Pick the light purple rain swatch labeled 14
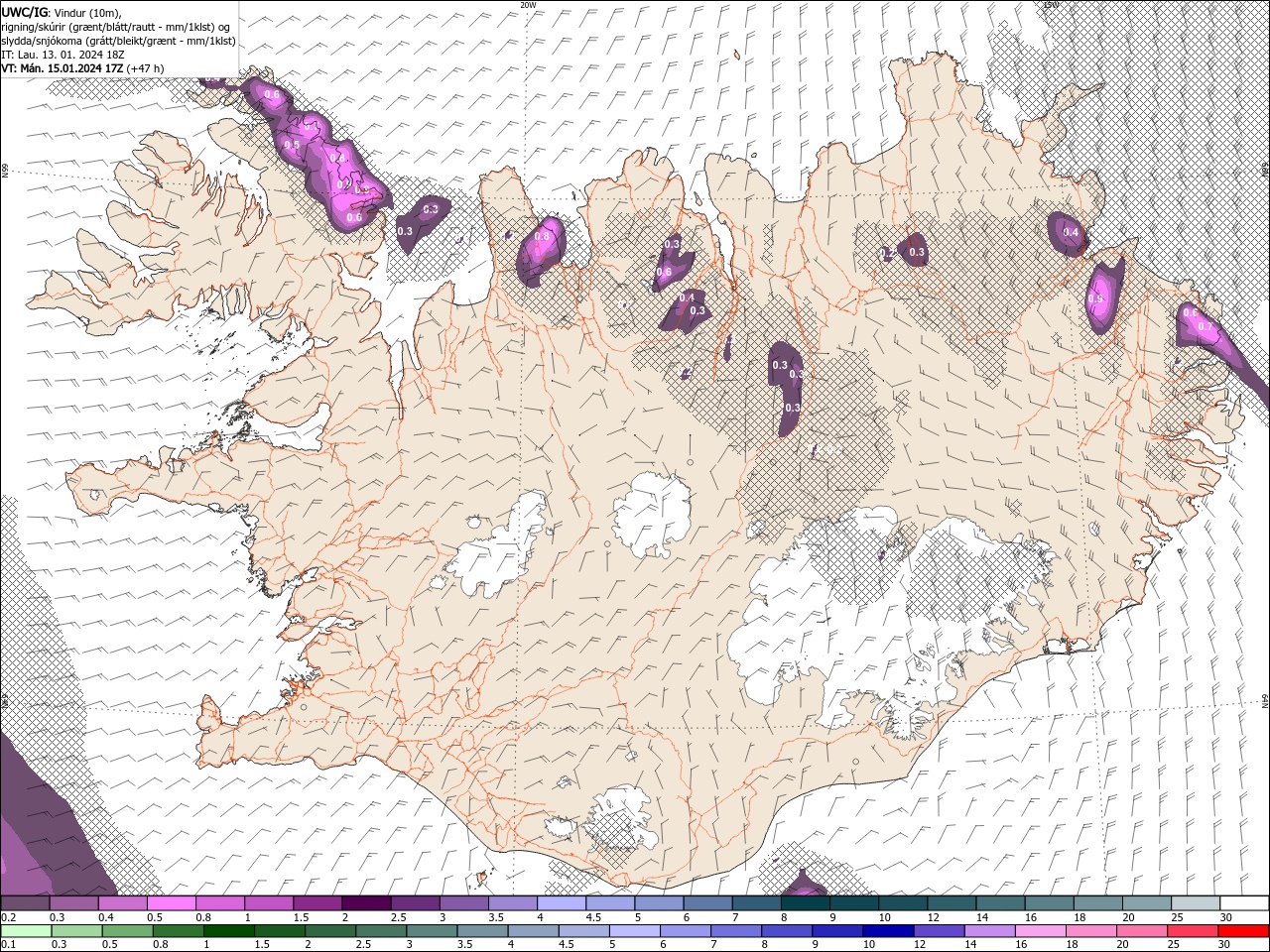This screenshot has height=952, width=1270. pyautogui.click(x=989, y=931)
